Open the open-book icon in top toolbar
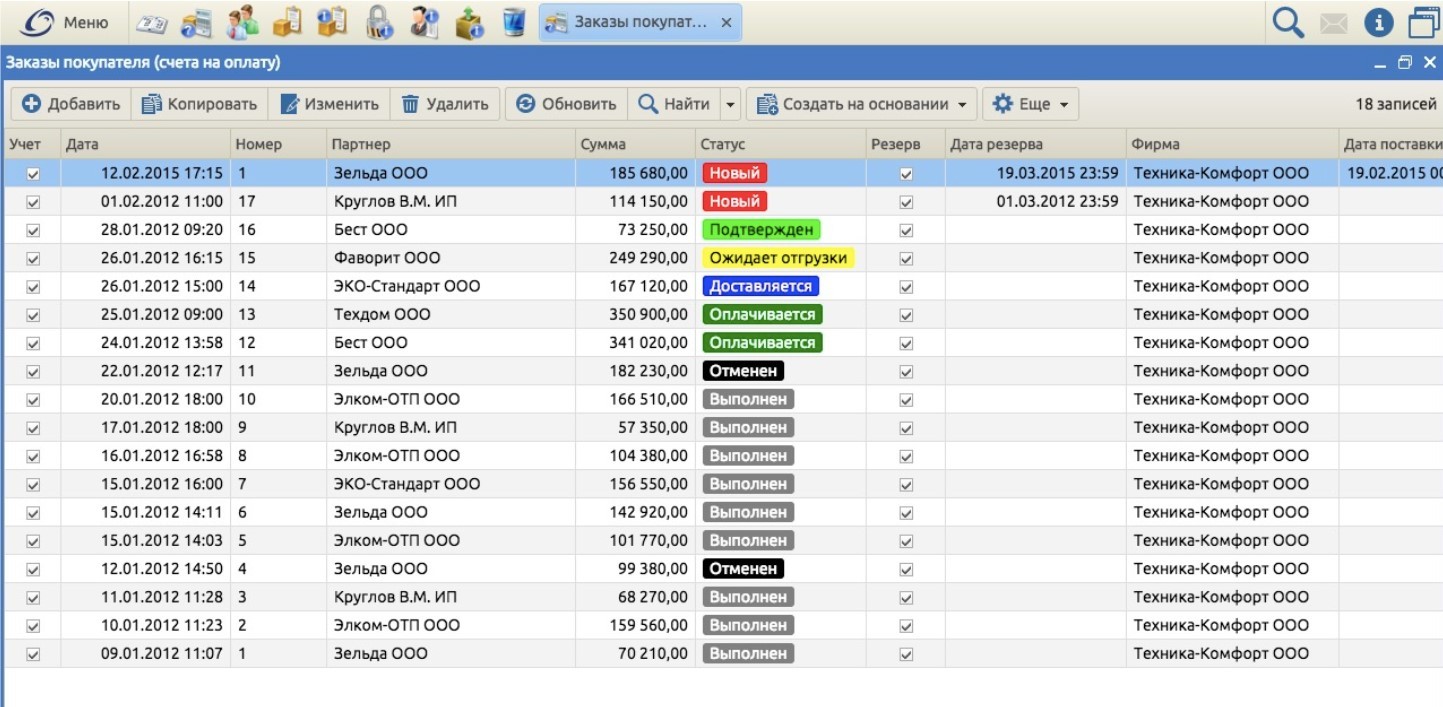Viewport: 1443px width, 707px height. (151, 22)
